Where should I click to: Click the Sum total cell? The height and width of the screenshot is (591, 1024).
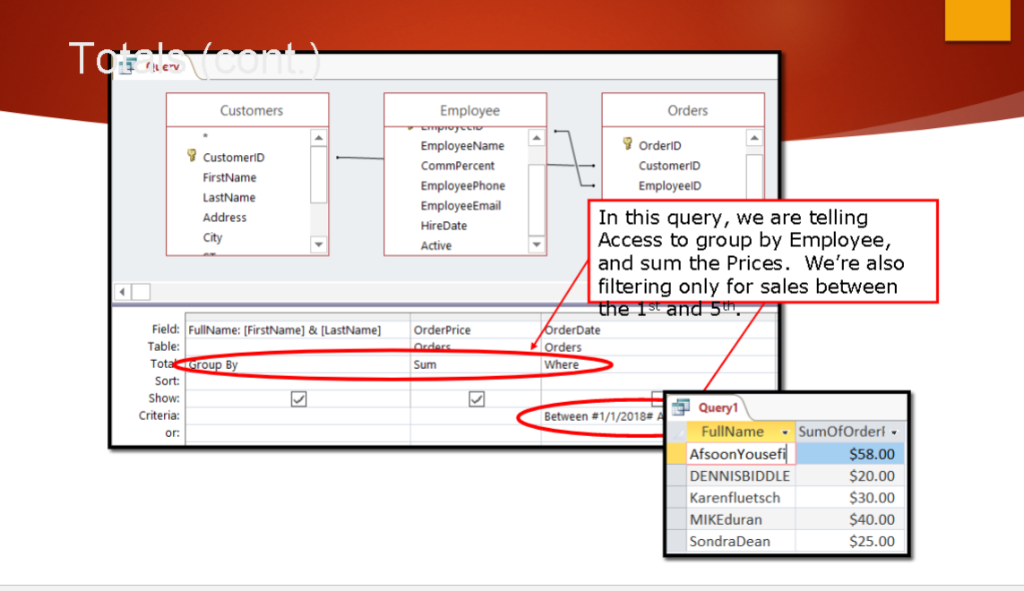point(476,364)
